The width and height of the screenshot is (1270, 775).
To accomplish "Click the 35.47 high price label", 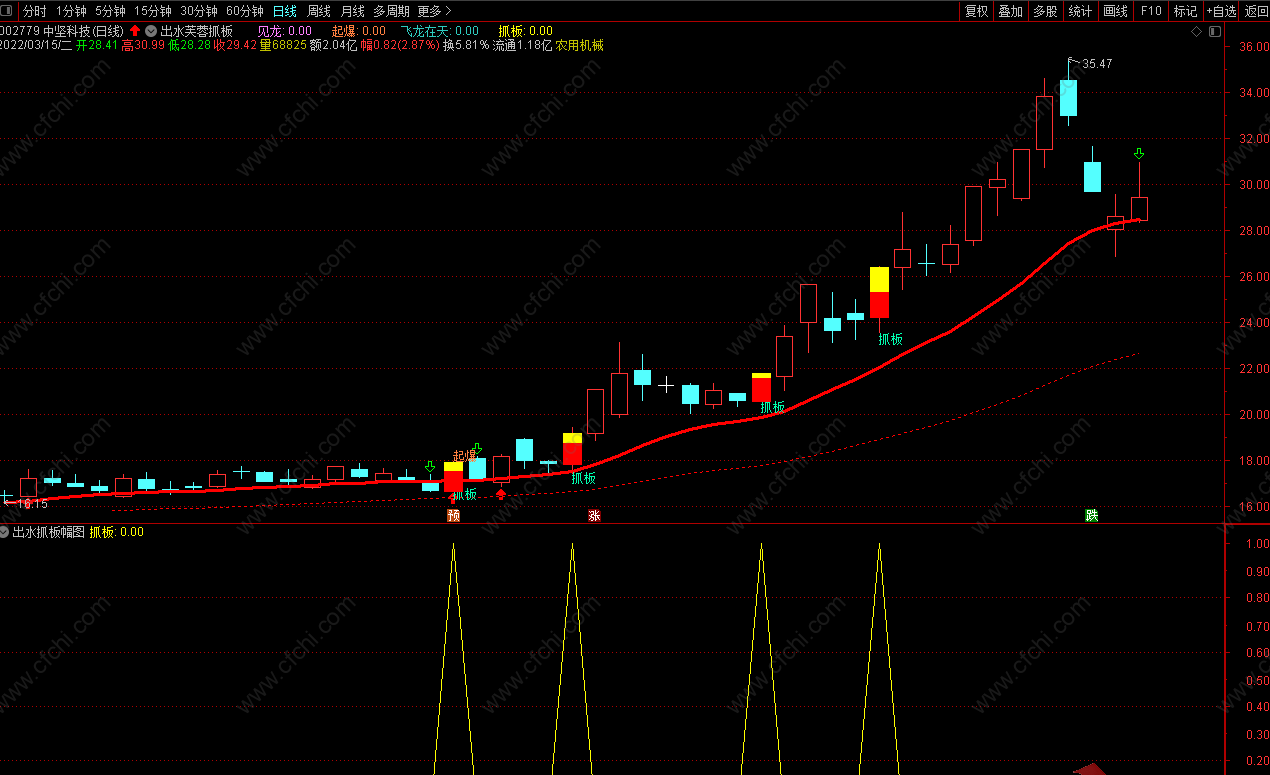I will (1097, 64).
